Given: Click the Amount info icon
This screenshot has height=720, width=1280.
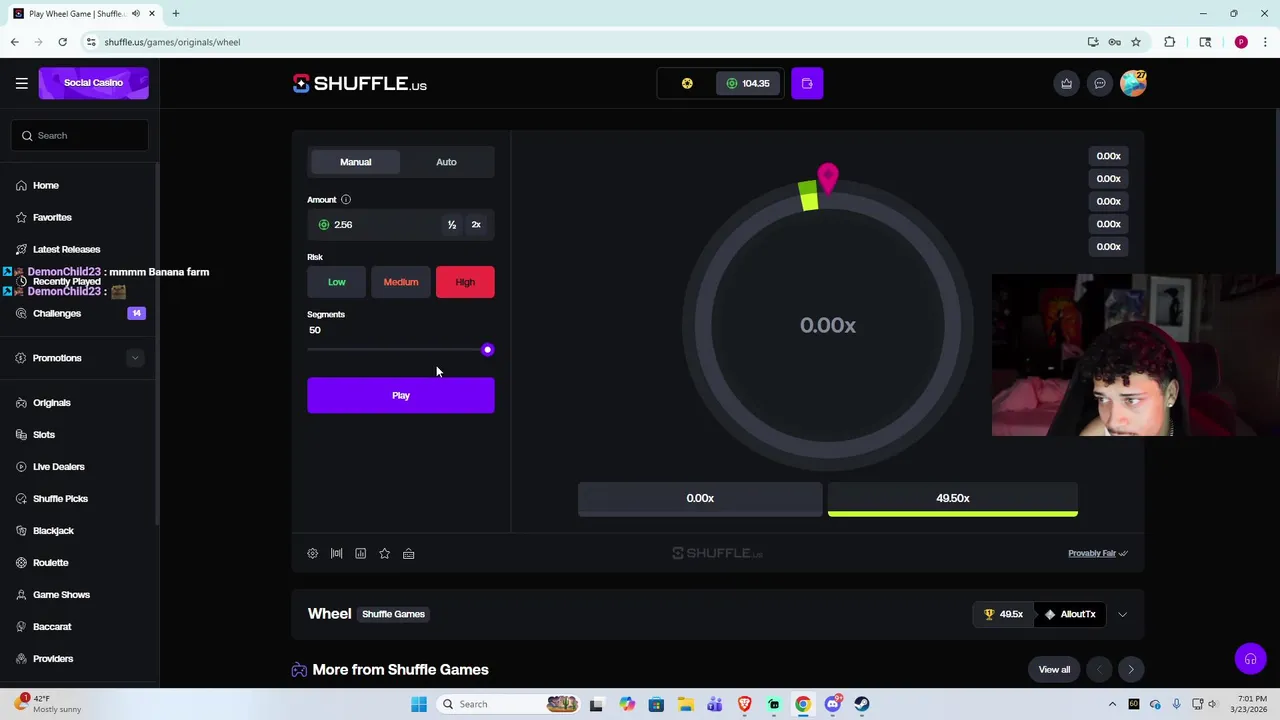Looking at the screenshot, I should click(x=346, y=199).
